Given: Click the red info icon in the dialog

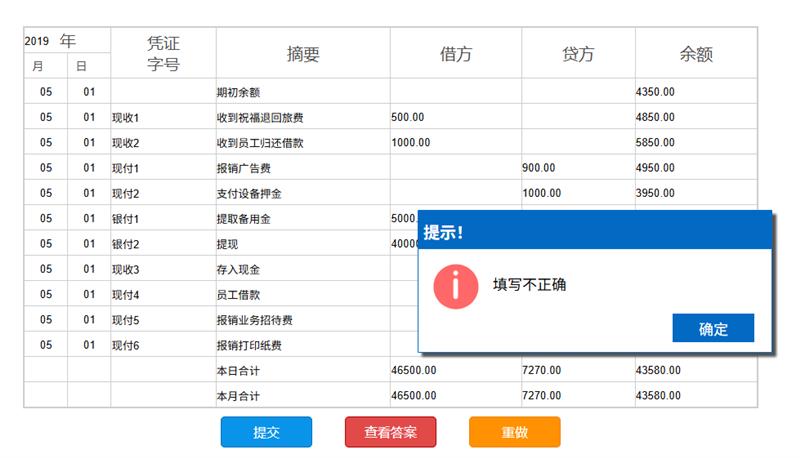Looking at the screenshot, I should (x=455, y=285).
